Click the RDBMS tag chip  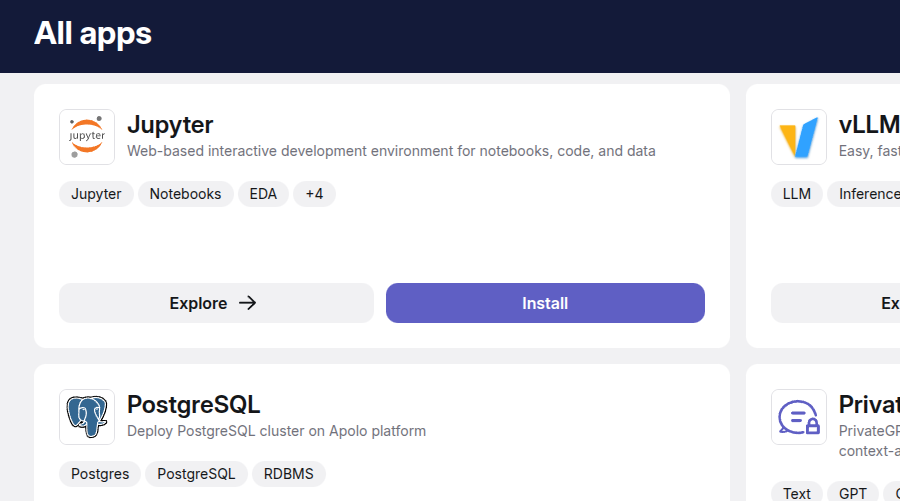point(288,474)
